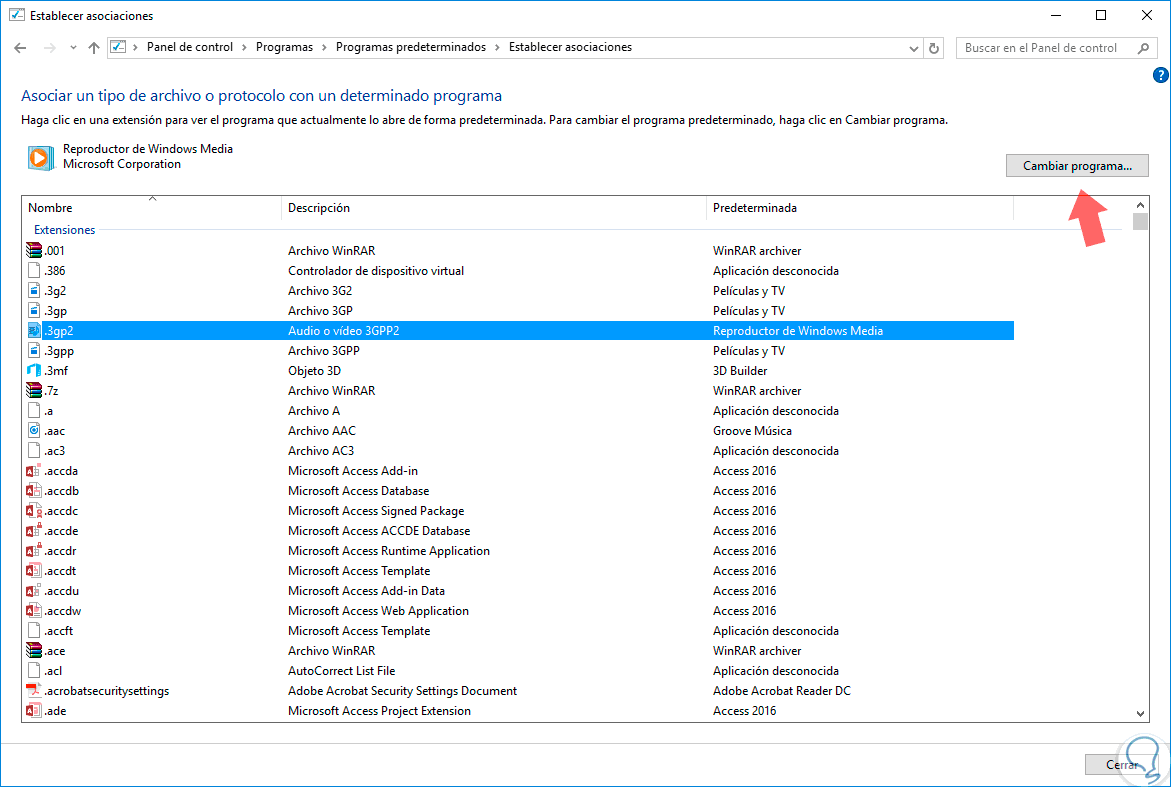This screenshot has width=1171, height=787.
Task: Click the list scrollbar up arrow
Action: [1140, 205]
